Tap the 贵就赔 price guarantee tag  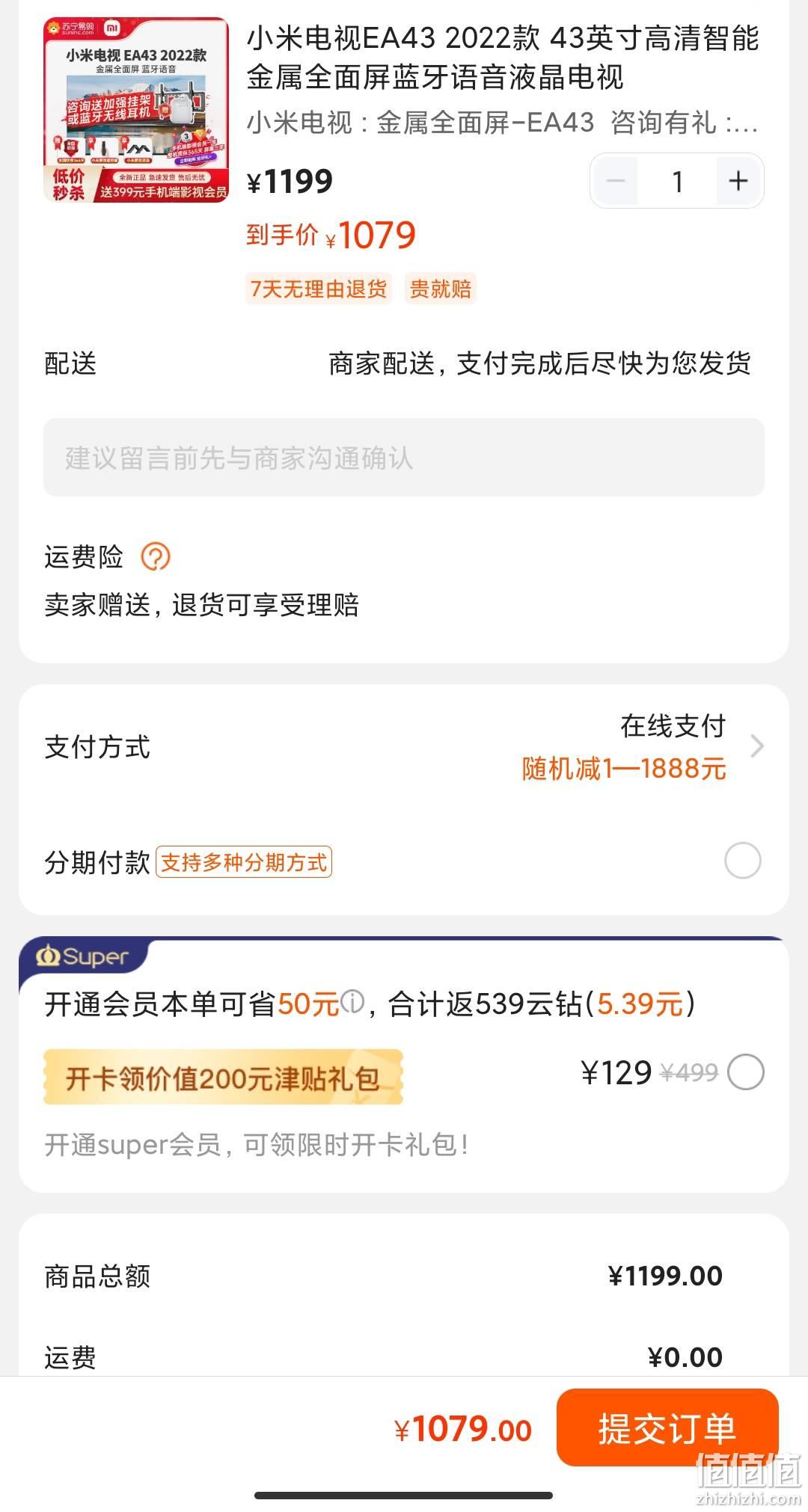click(441, 289)
